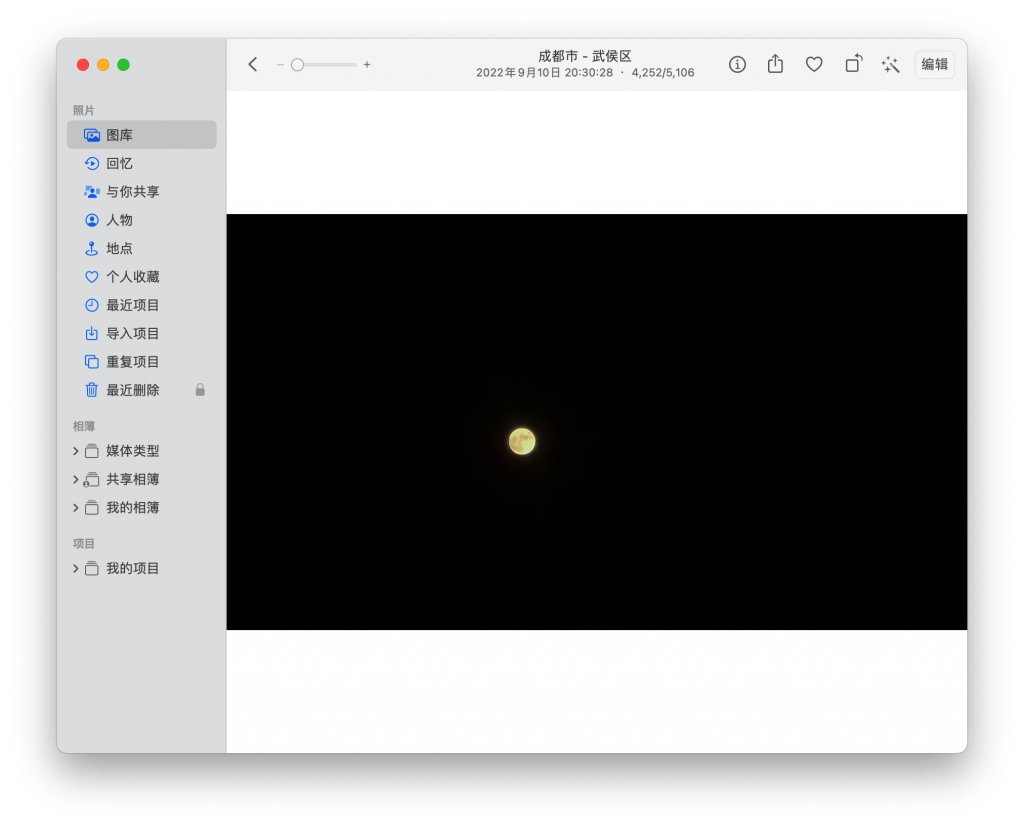Open the 编辑 edit button

[935, 64]
